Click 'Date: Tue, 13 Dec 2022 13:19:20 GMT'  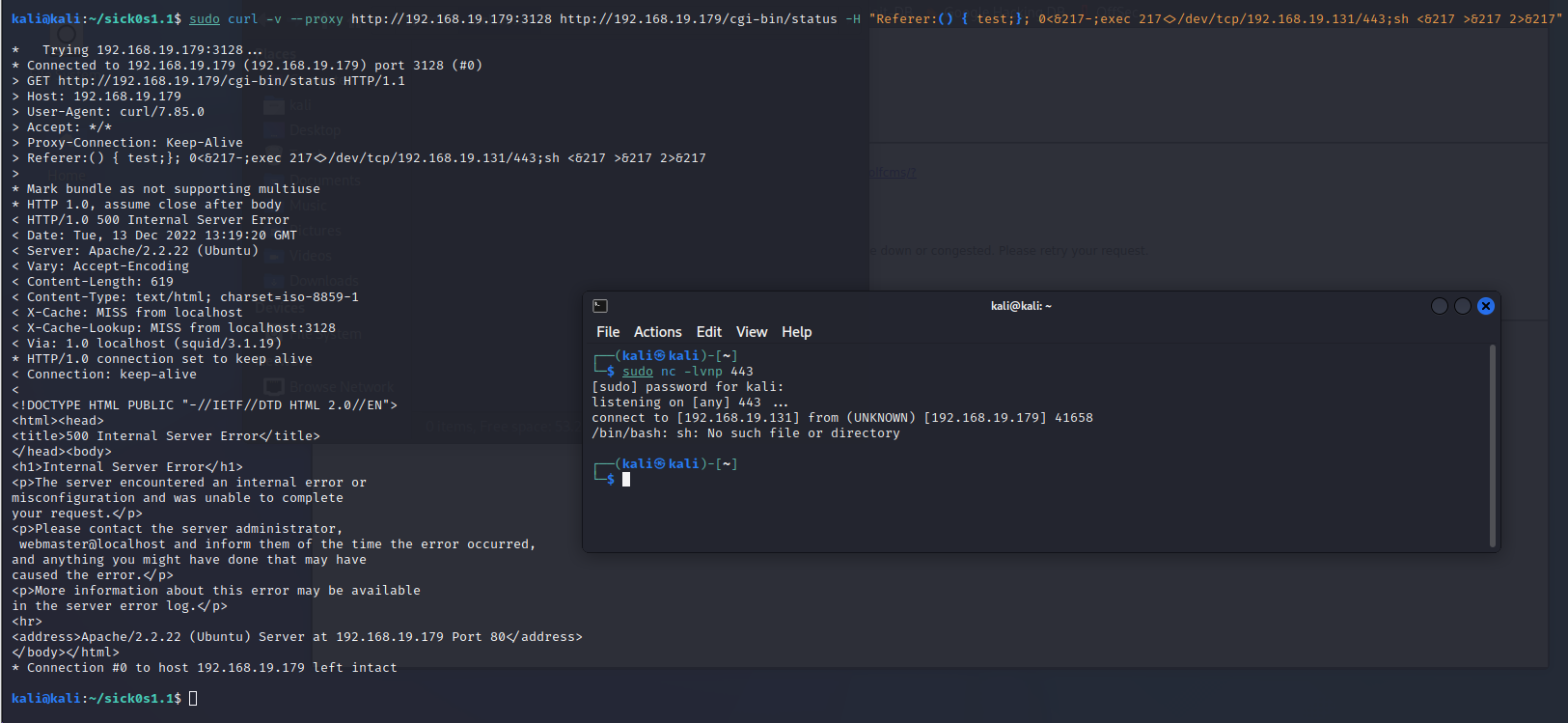[x=154, y=235]
